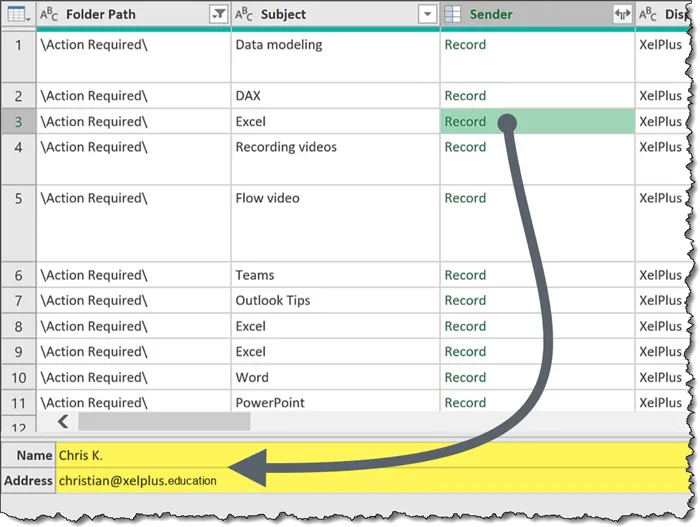
Task: Click the table menu icon in top-left corner
Action: (x=19, y=14)
